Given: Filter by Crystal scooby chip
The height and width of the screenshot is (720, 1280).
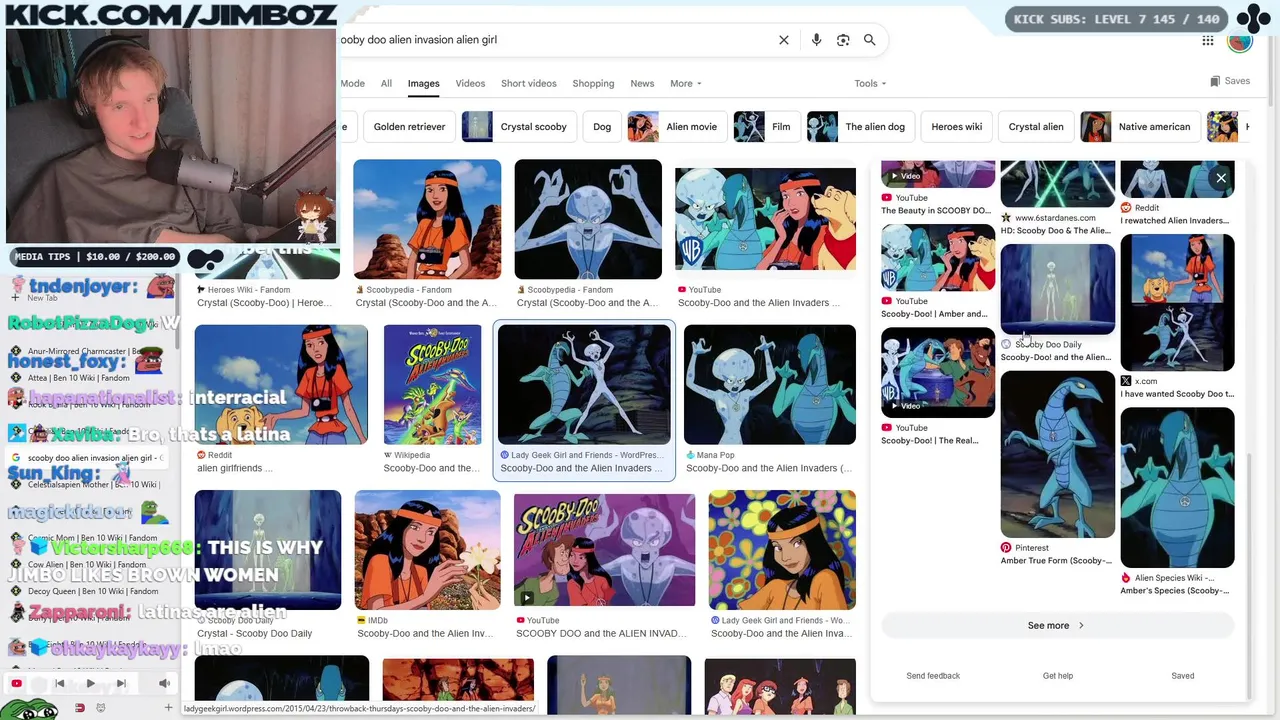Looking at the screenshot, I should pos(518,127).
